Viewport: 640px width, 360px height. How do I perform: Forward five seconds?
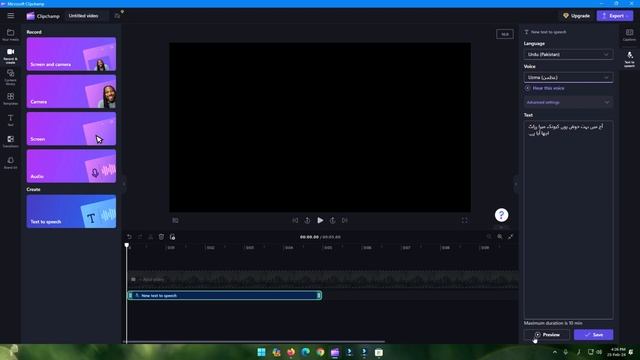(333, 220)
